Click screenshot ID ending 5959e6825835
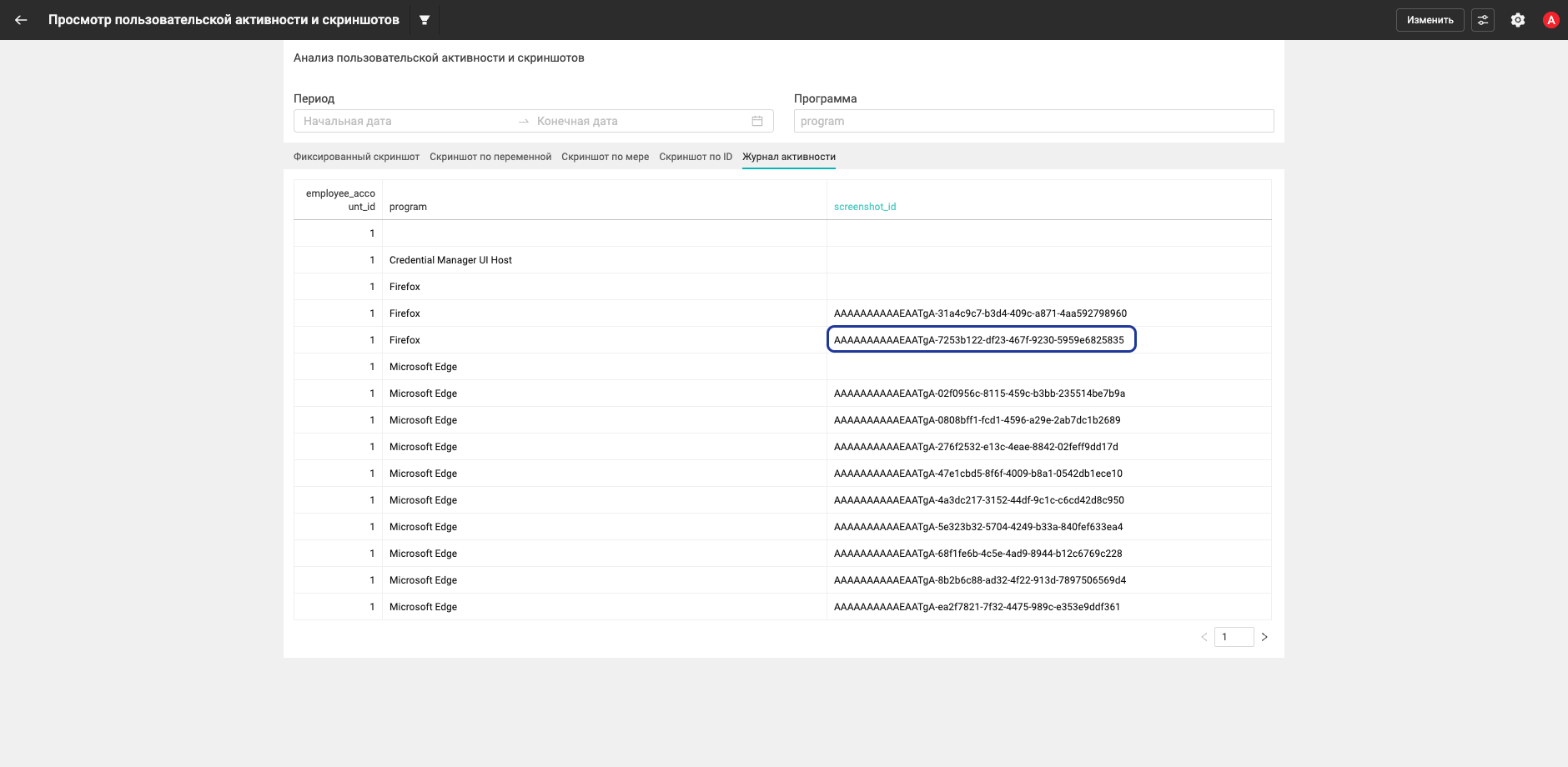This screenshot has width=1568, height=767. click(x=979, y=340)
